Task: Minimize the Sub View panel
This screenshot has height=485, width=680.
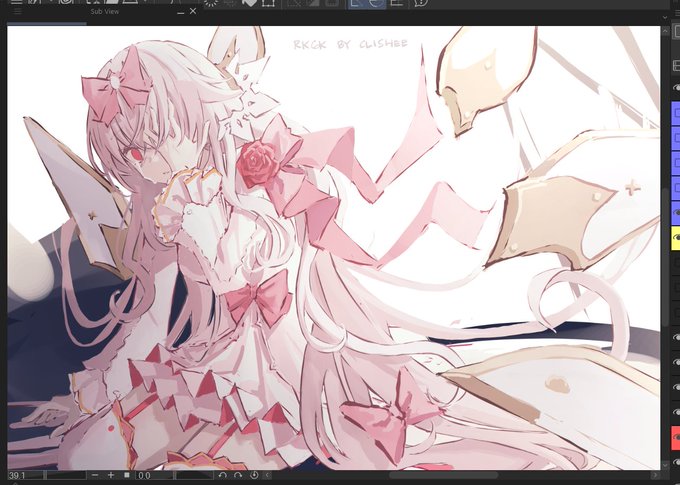Action: click(181, 12)
